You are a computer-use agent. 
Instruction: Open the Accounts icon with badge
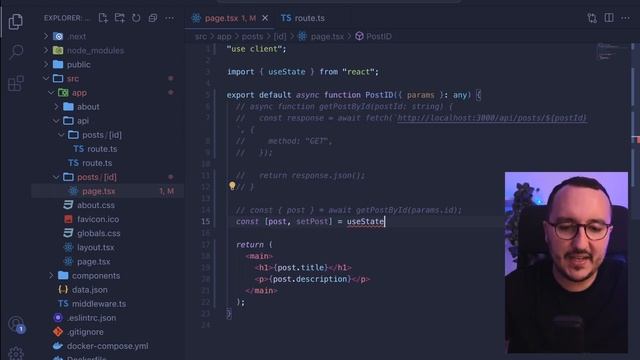tap(17, 324)
